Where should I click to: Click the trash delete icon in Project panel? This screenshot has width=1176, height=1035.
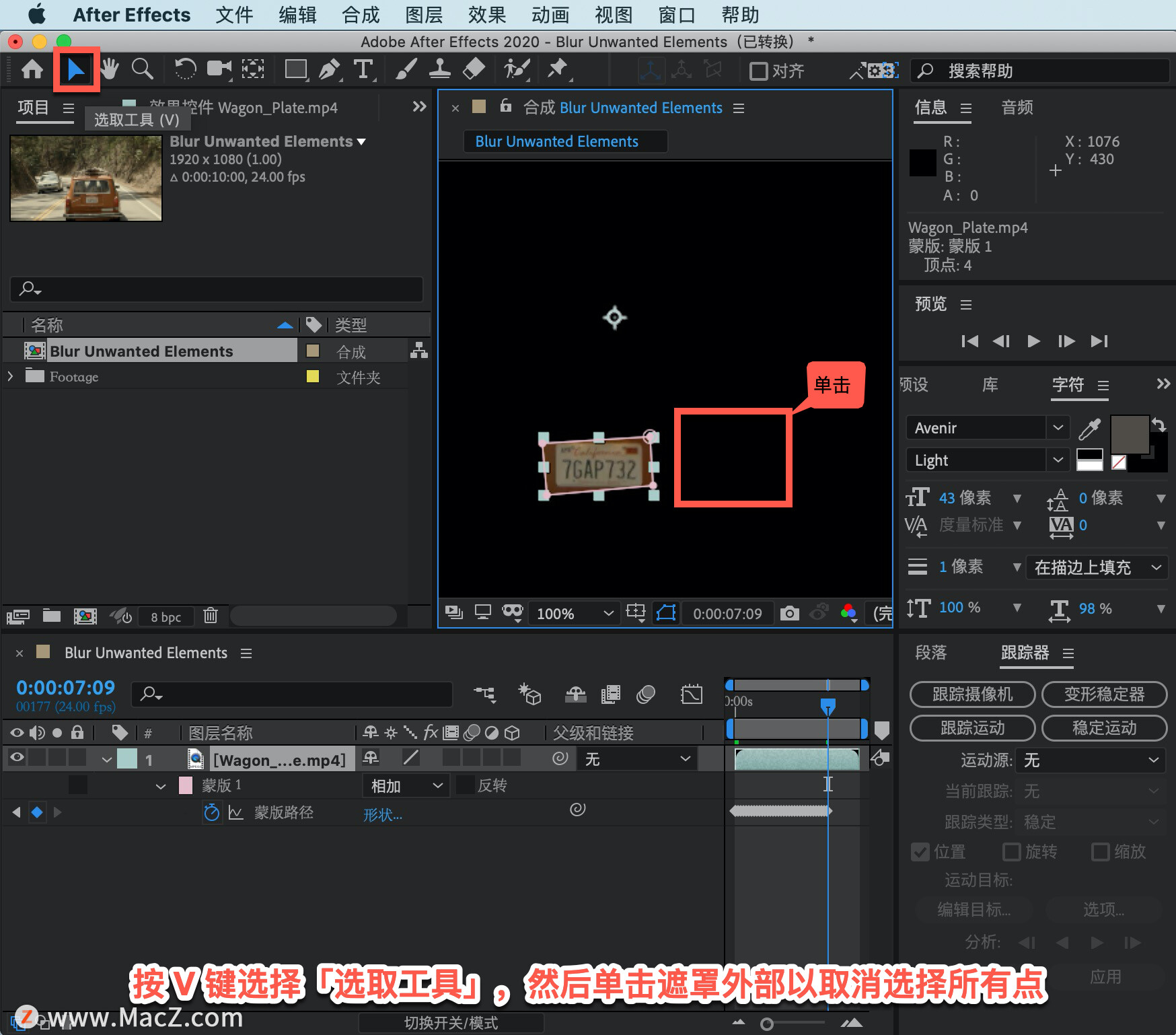[x=211, y=616]
